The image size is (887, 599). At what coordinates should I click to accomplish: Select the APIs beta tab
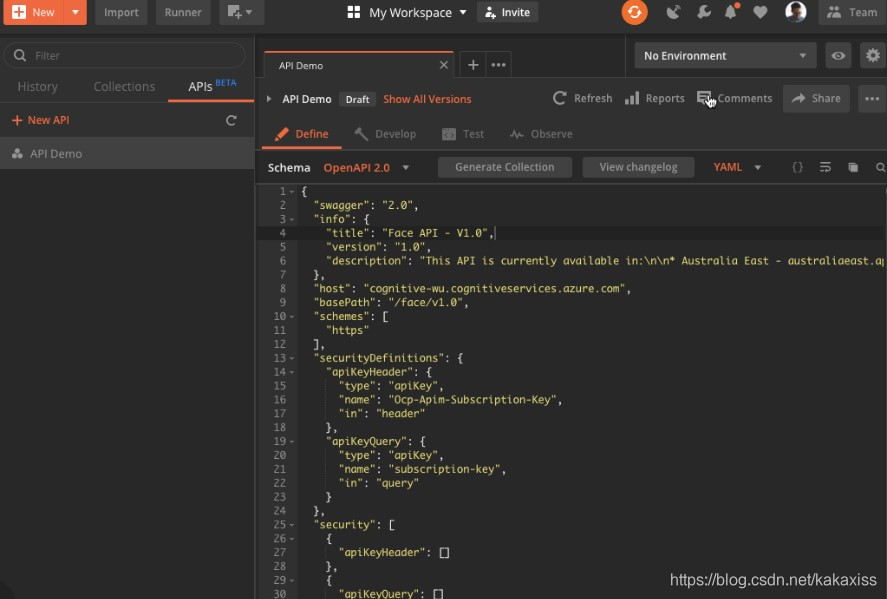point(212,86)
